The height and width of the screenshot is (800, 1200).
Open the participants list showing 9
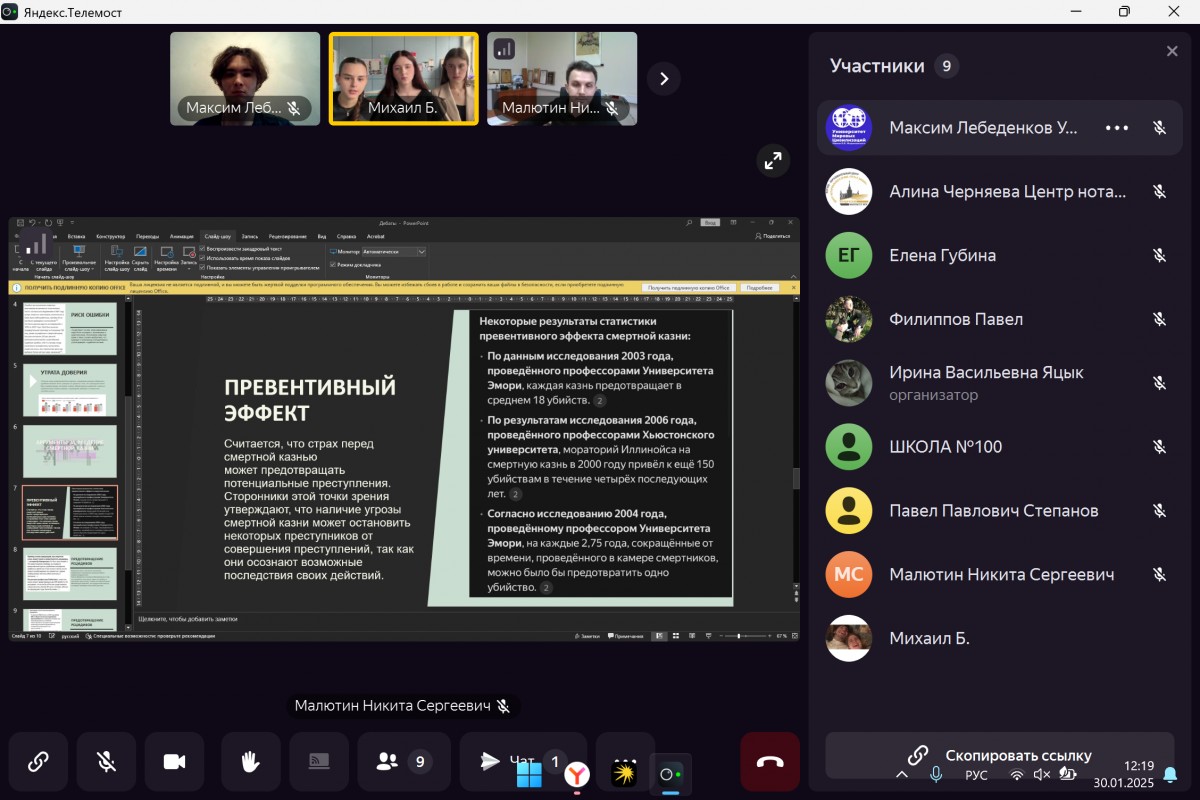pos(402,762)
